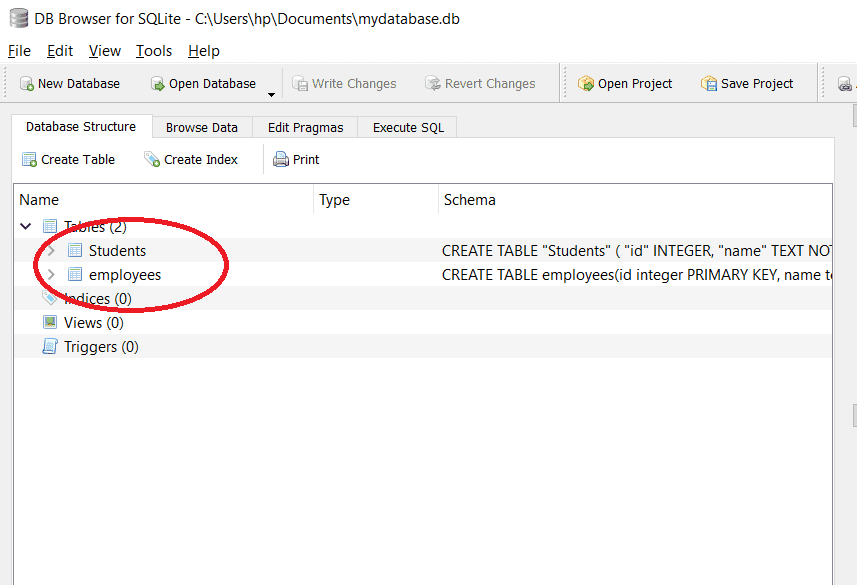Click the Triggers scroll icon
The width and height of the screenshot is (857, 585).
click(50, 347)
